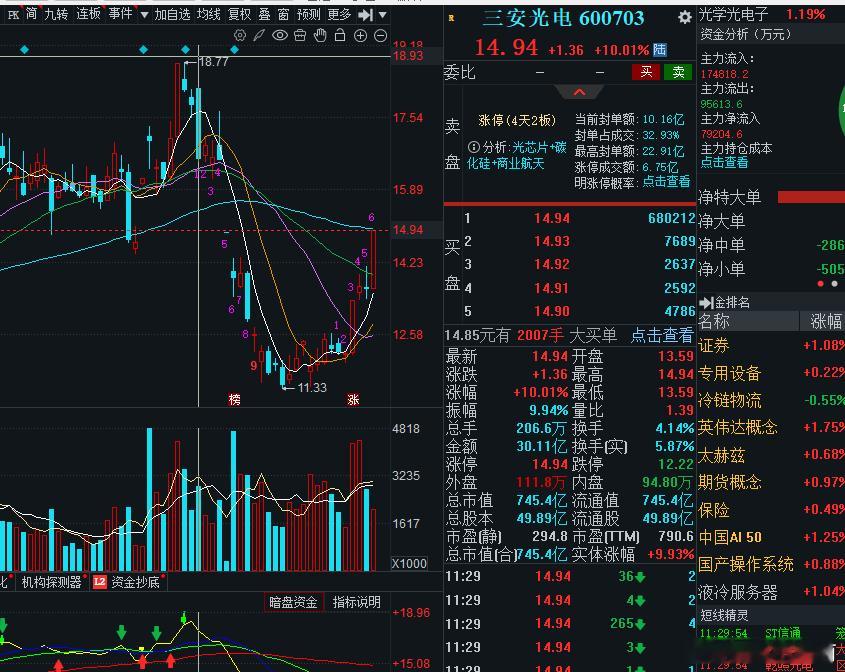Viewport: 845px width, 672px height.
Task: Switch to the 暗盘资金 tab
Action: [294, 600]
